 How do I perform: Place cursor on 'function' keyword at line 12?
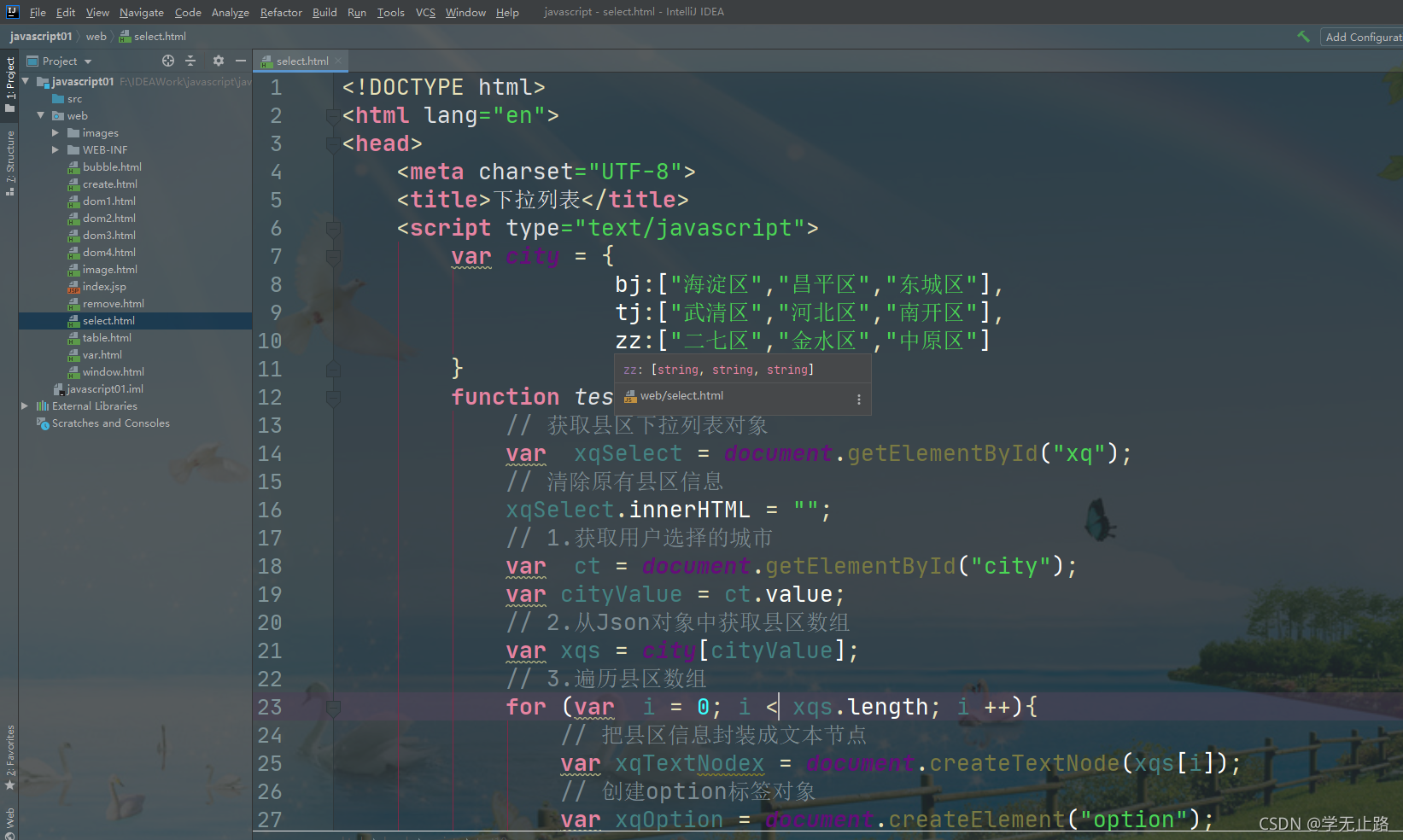click(506, 397)
